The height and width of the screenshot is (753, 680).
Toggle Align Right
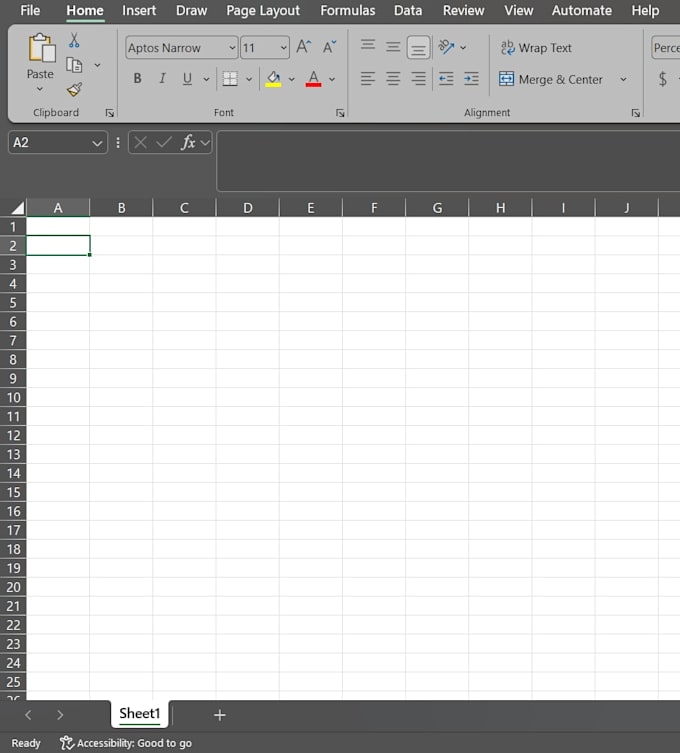pos(418,78)
